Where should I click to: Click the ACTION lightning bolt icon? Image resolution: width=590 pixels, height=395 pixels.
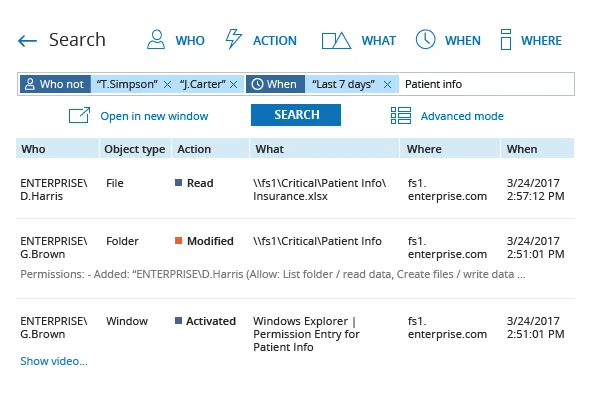tap(233, 39)
